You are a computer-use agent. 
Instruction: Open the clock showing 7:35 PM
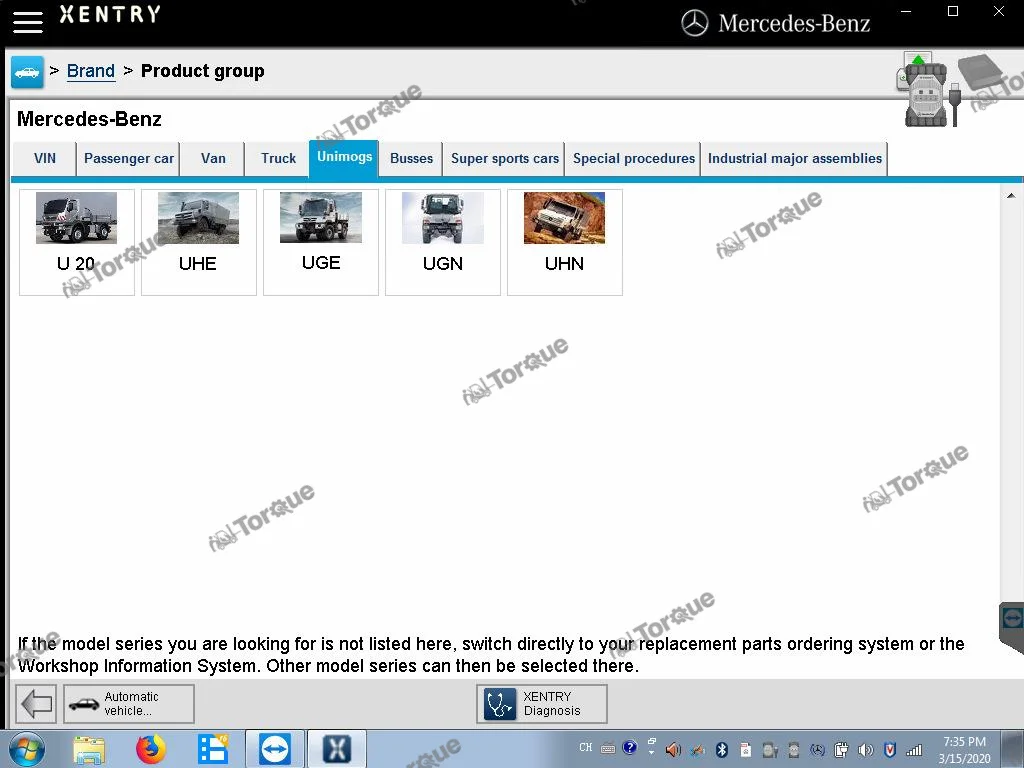tap(965, 750)
